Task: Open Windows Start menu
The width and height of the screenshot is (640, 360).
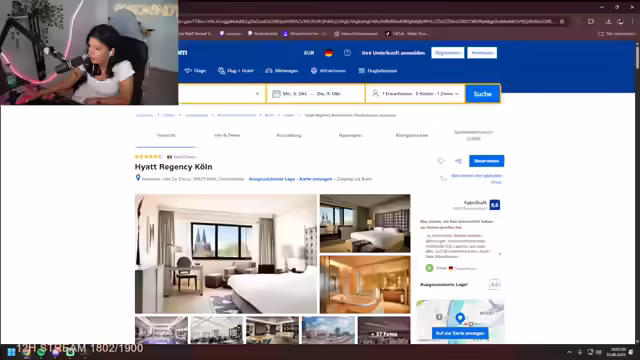Action: pos(11,352)
